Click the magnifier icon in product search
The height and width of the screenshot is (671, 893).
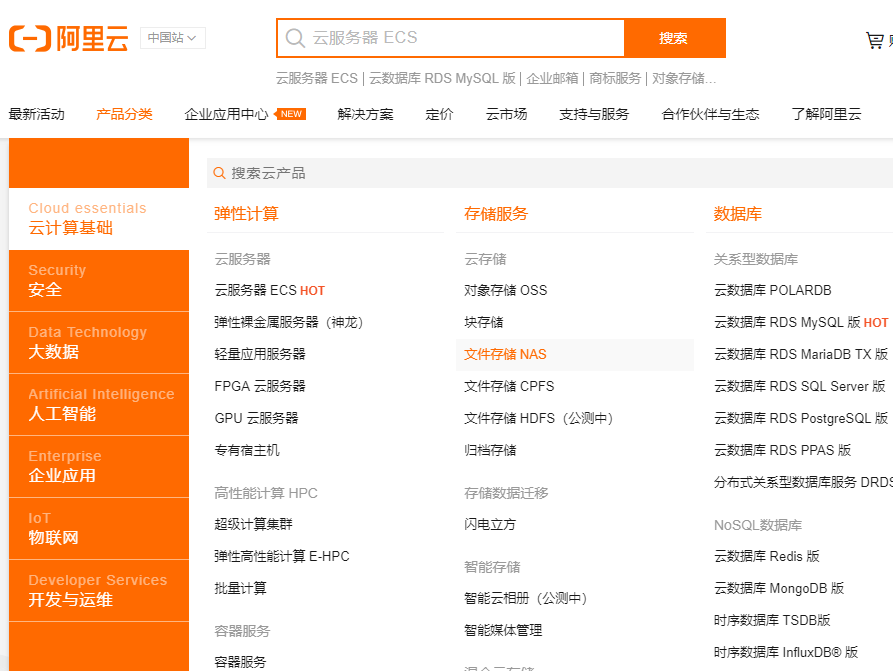click(x=219, y=173)
